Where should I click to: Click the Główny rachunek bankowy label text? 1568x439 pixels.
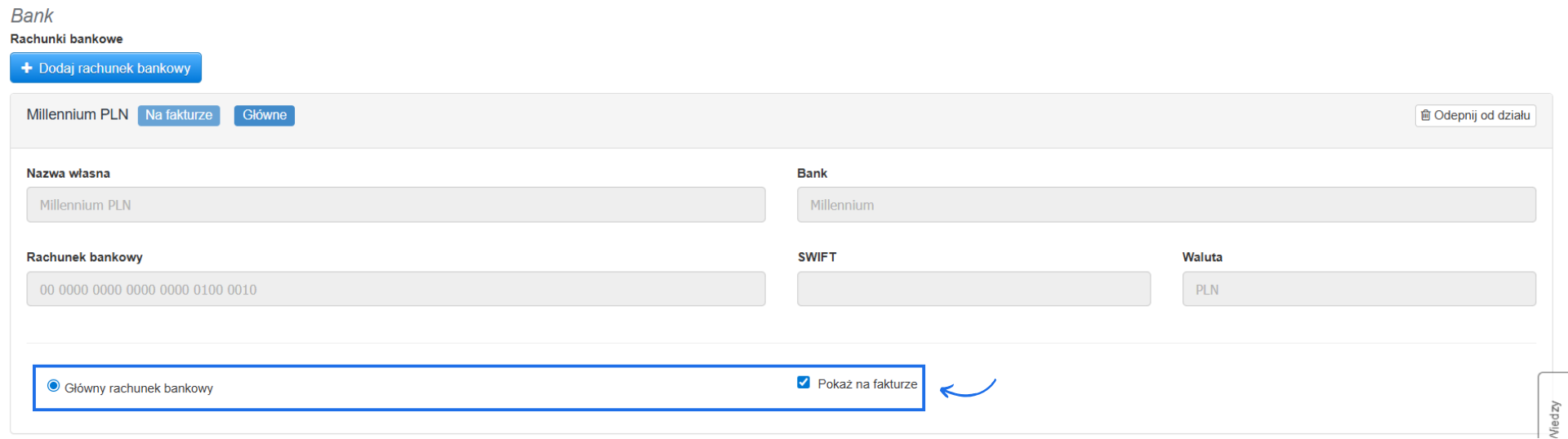(139, 388)
